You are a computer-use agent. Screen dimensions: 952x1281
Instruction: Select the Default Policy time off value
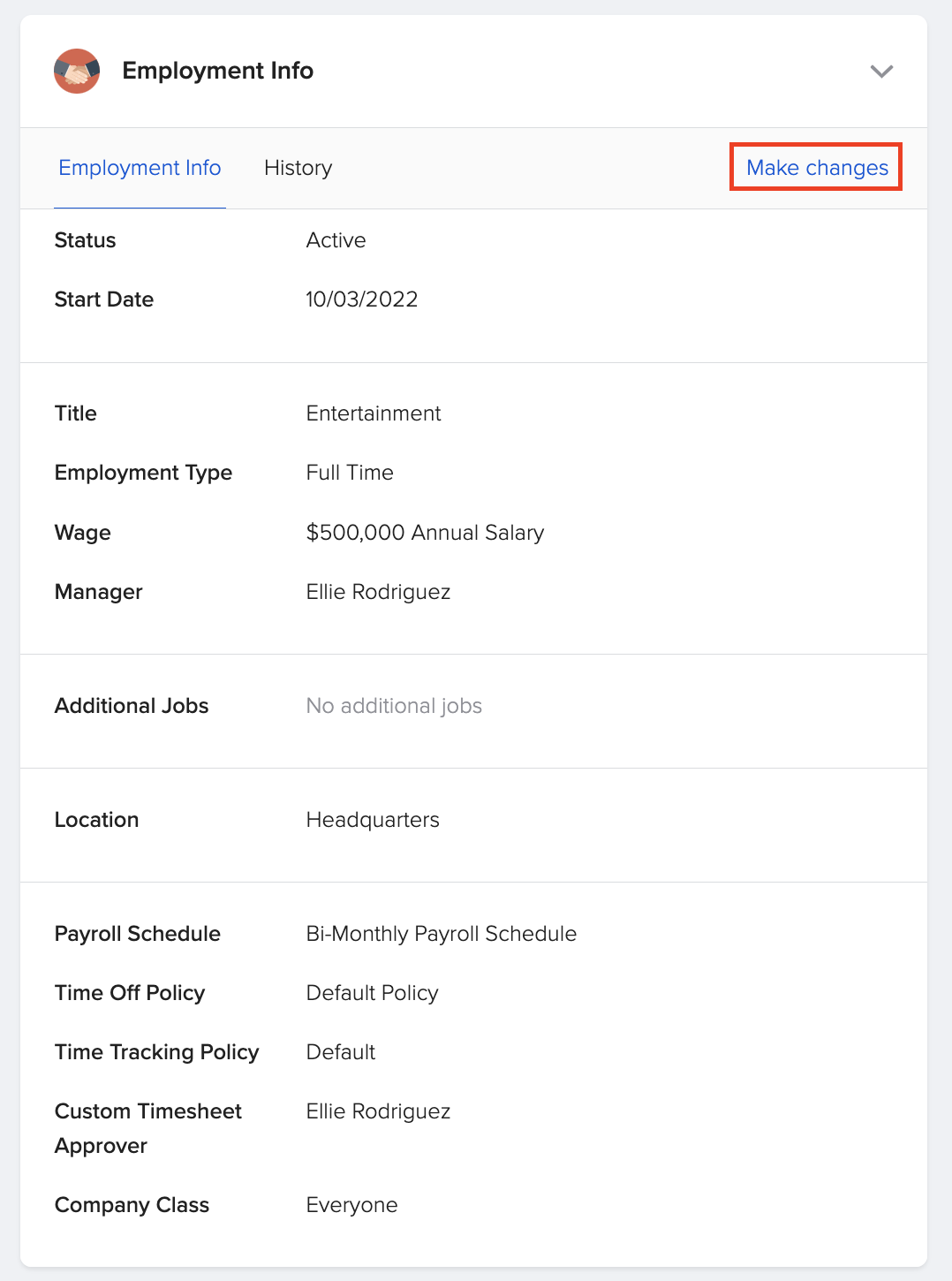371,992
